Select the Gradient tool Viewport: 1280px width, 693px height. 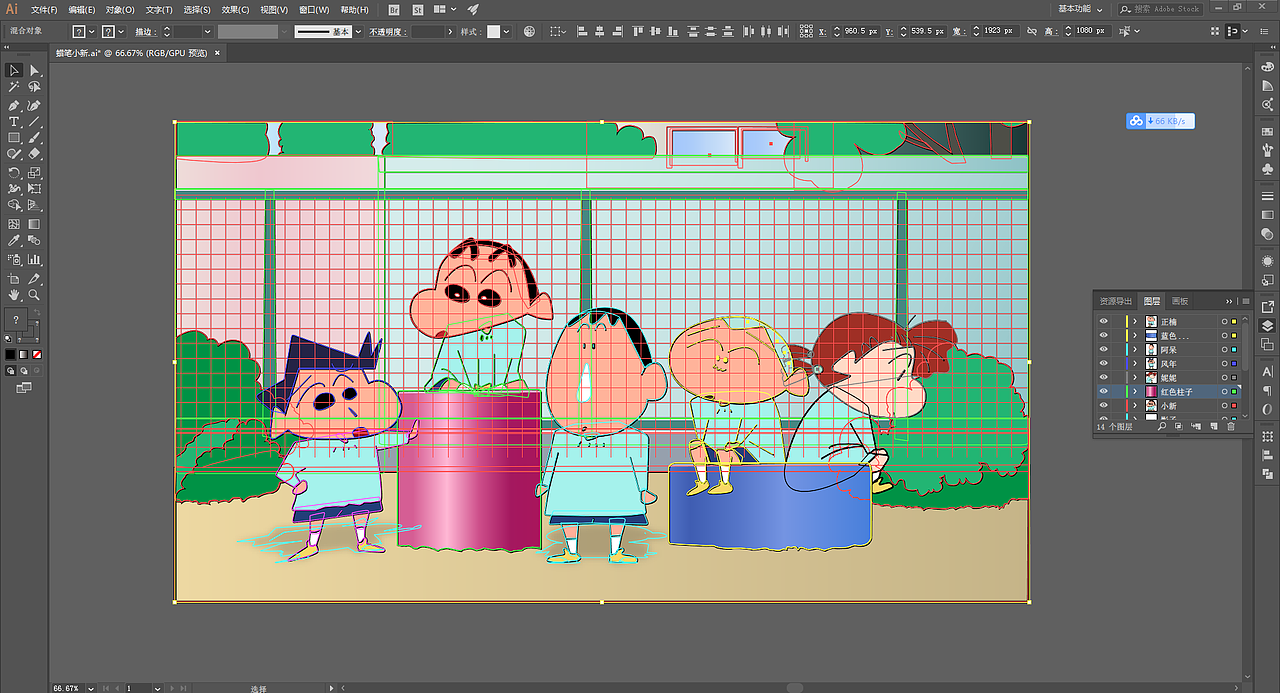[x=34, y=224]
